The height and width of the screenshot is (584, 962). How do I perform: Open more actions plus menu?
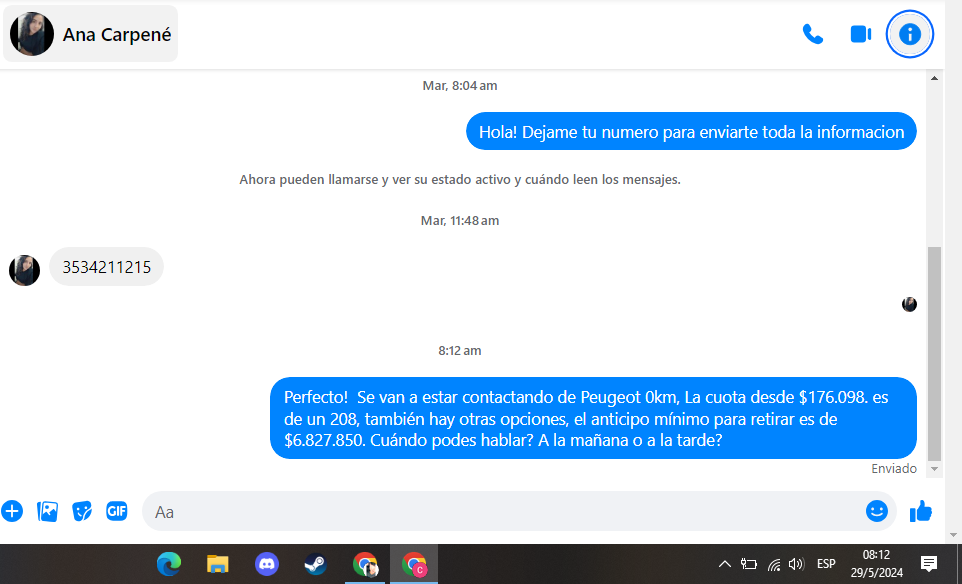point(12,511)
